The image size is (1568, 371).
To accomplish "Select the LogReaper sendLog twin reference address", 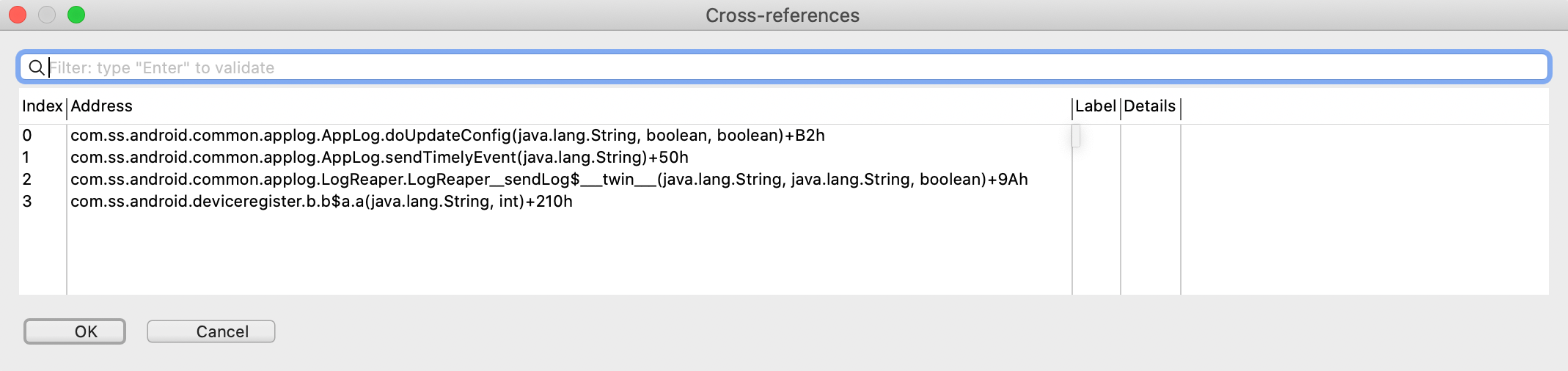I will coord(549,180).
